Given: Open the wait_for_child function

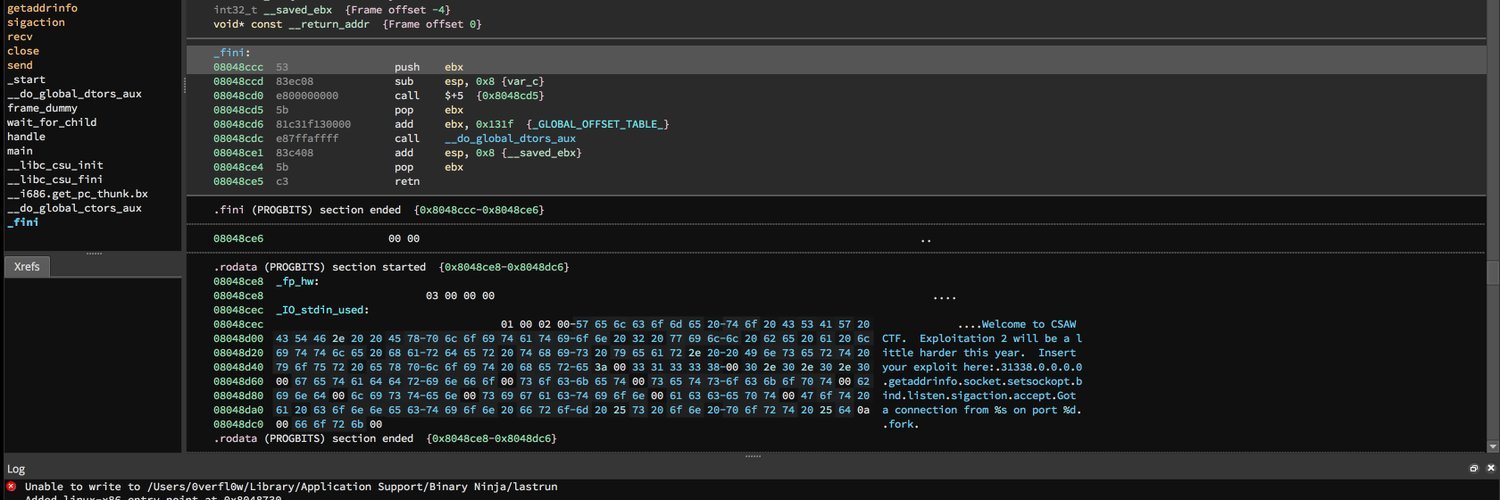Looking at the screenshot, I should pyautogui.click(x=52, y=122).
